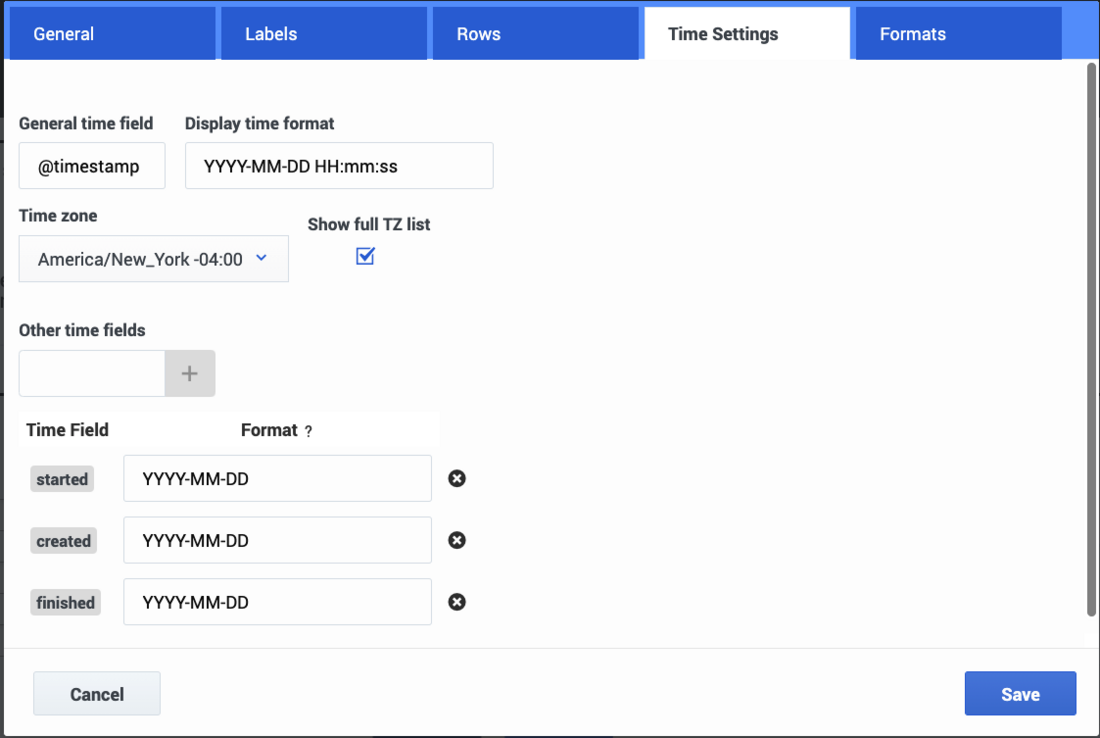Click the Display time format label

pos(260,123)
